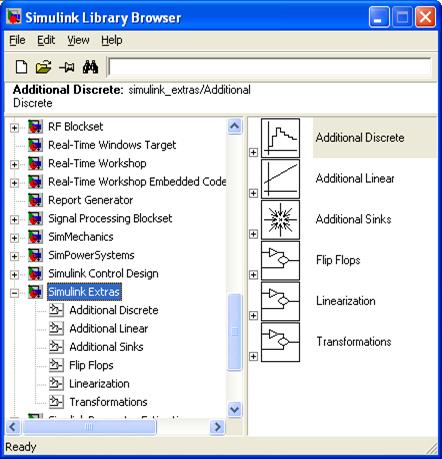
Task: Select the Transformations block thumbnail
Action: [280, 342]
